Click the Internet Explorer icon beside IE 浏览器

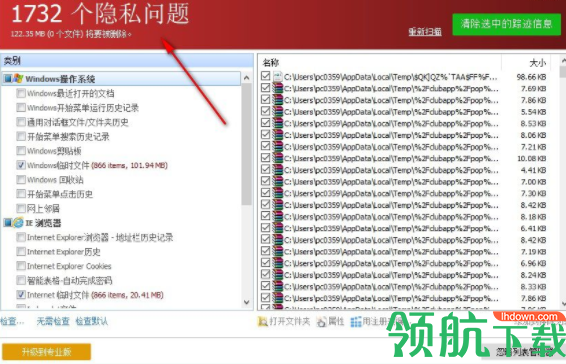tap(18, 223)
